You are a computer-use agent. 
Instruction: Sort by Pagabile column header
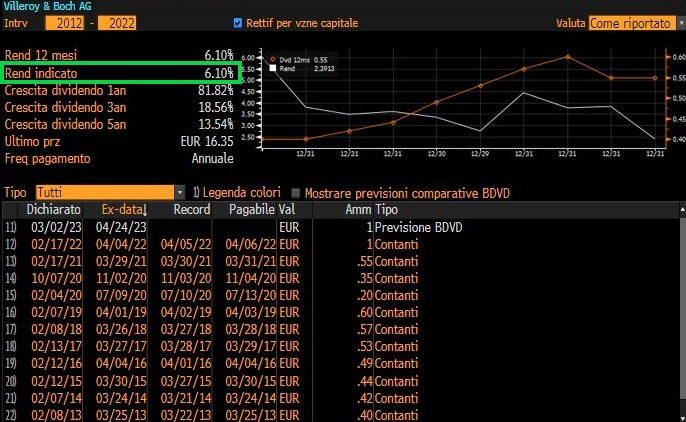[252, 209]
